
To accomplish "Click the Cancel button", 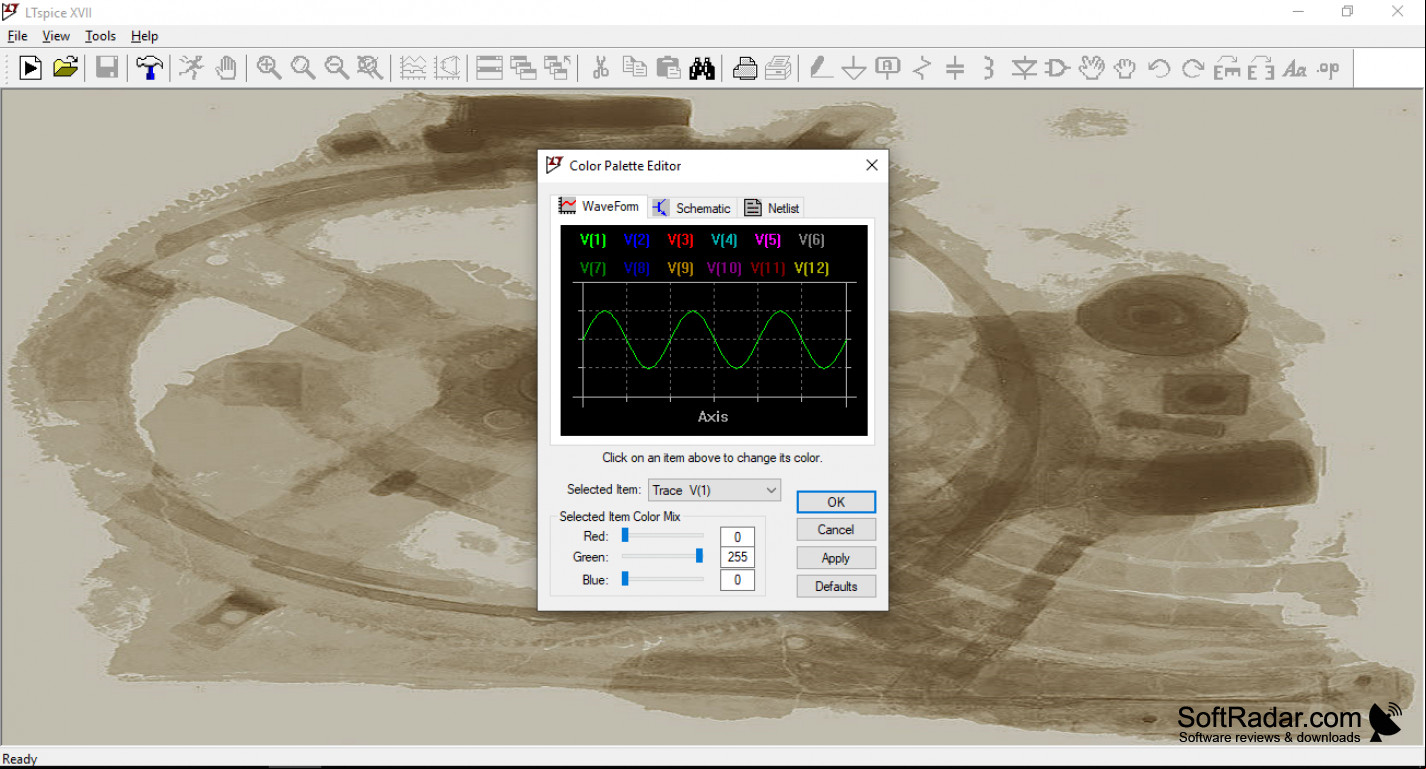I will click(836, 530).
